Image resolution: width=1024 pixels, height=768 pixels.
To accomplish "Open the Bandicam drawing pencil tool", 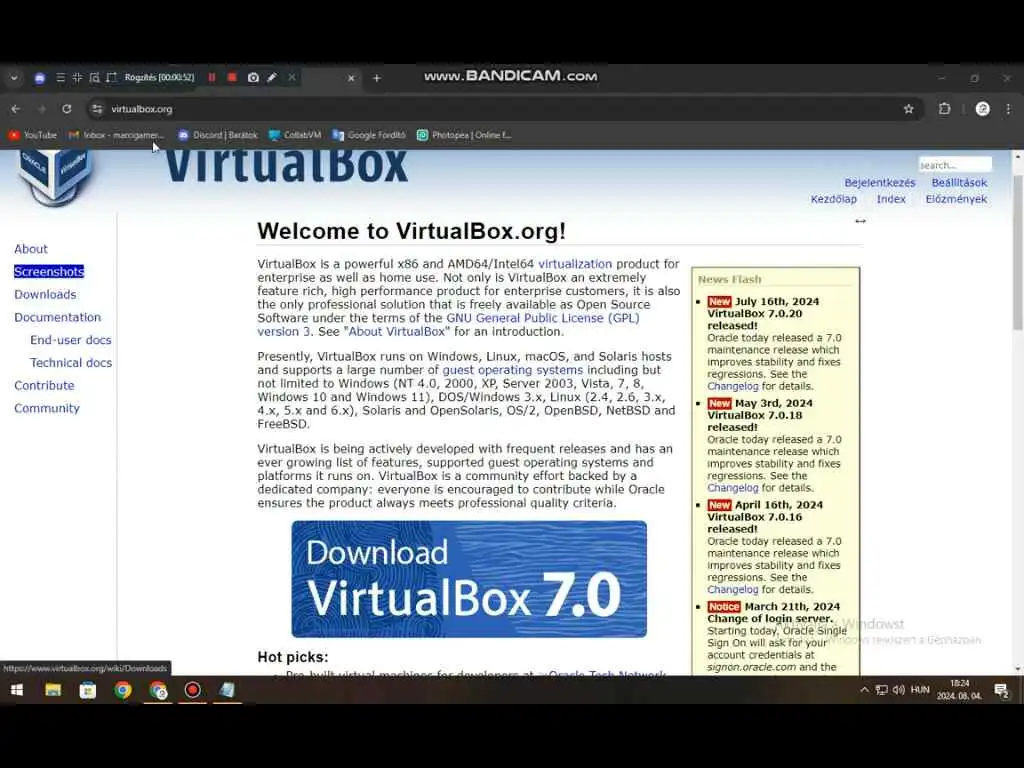I will (272, 78).
